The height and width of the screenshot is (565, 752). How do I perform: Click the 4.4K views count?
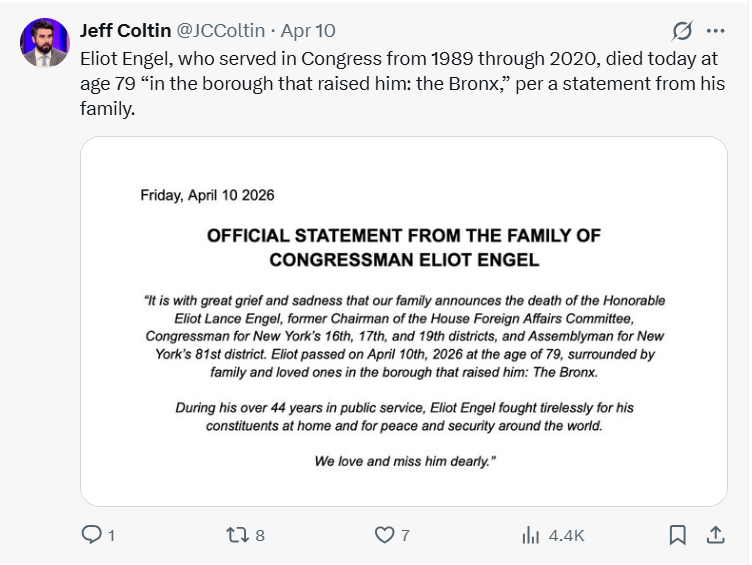click(566, 536)
